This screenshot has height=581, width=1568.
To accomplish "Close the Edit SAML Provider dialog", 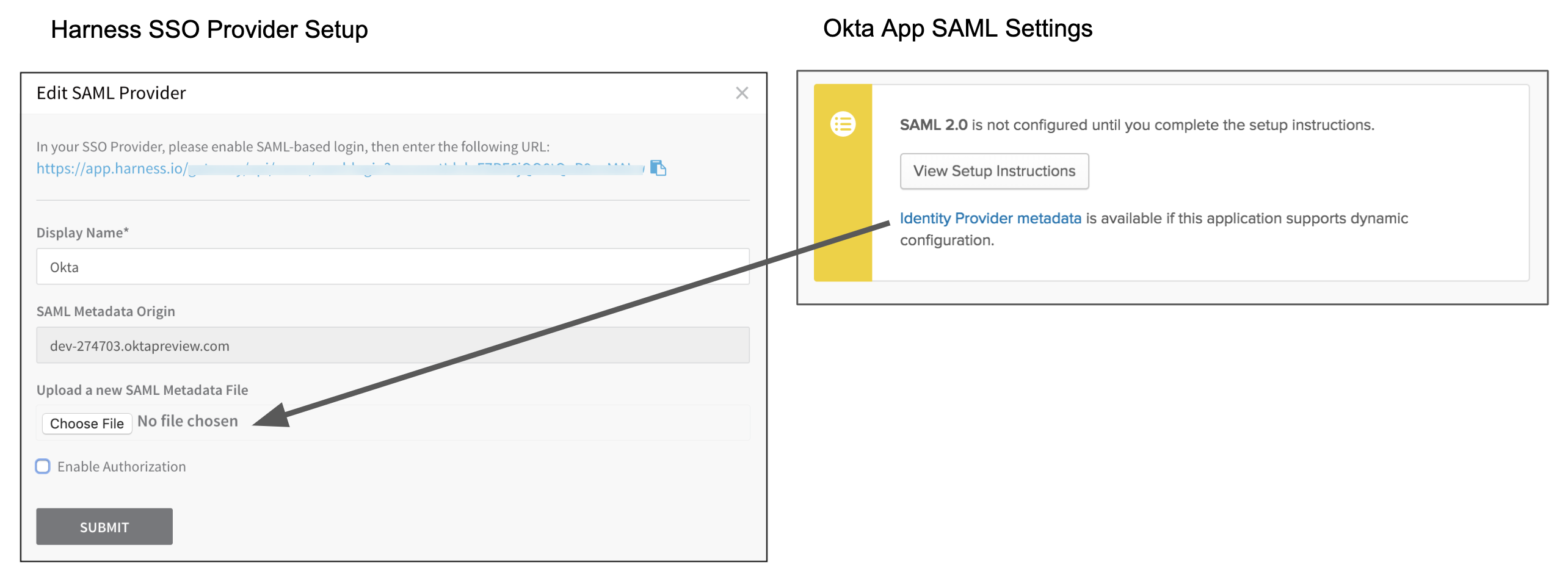I will point(742,93).
